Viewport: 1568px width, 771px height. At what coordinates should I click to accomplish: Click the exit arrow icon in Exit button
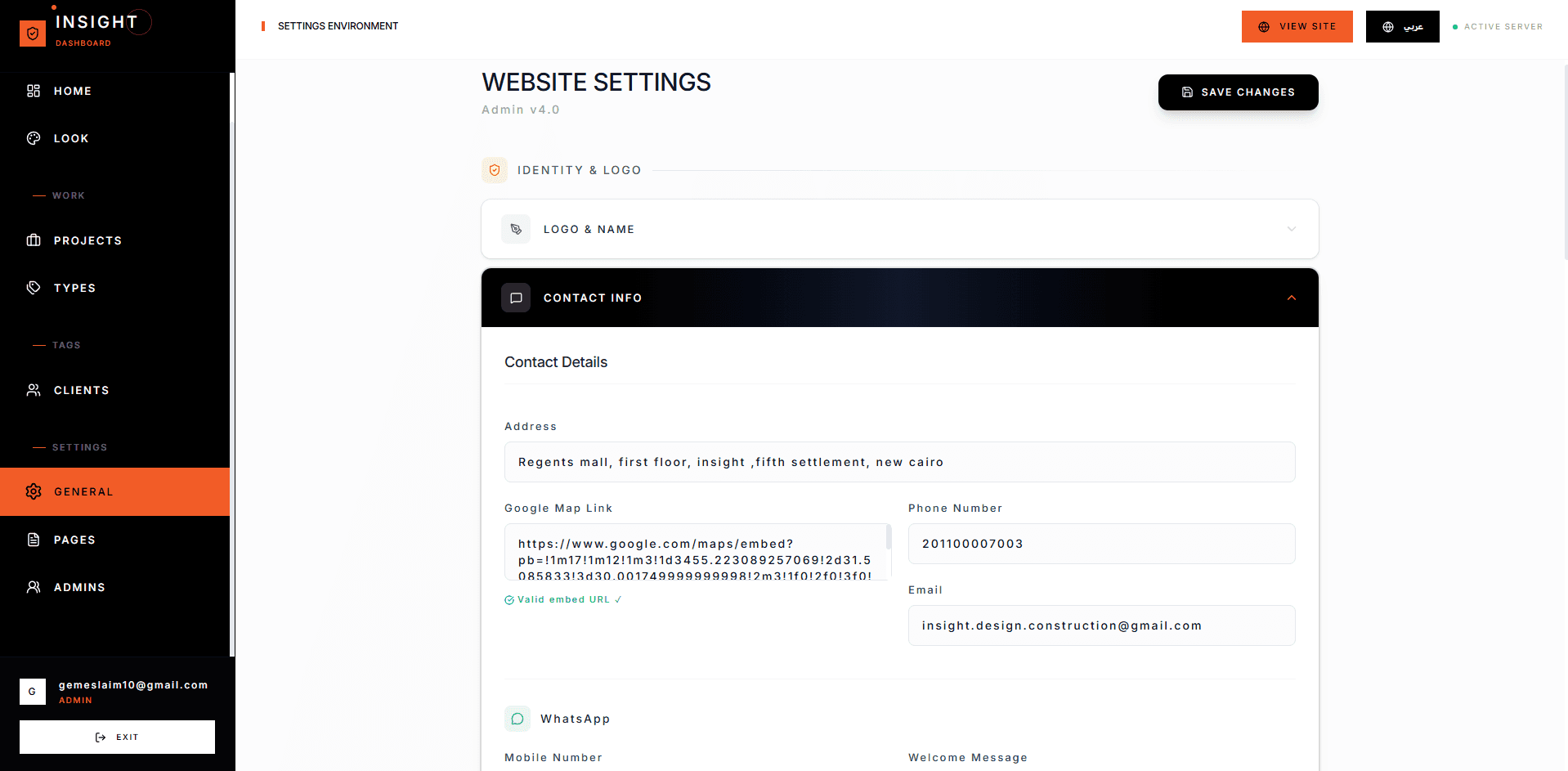click(101, 737)
